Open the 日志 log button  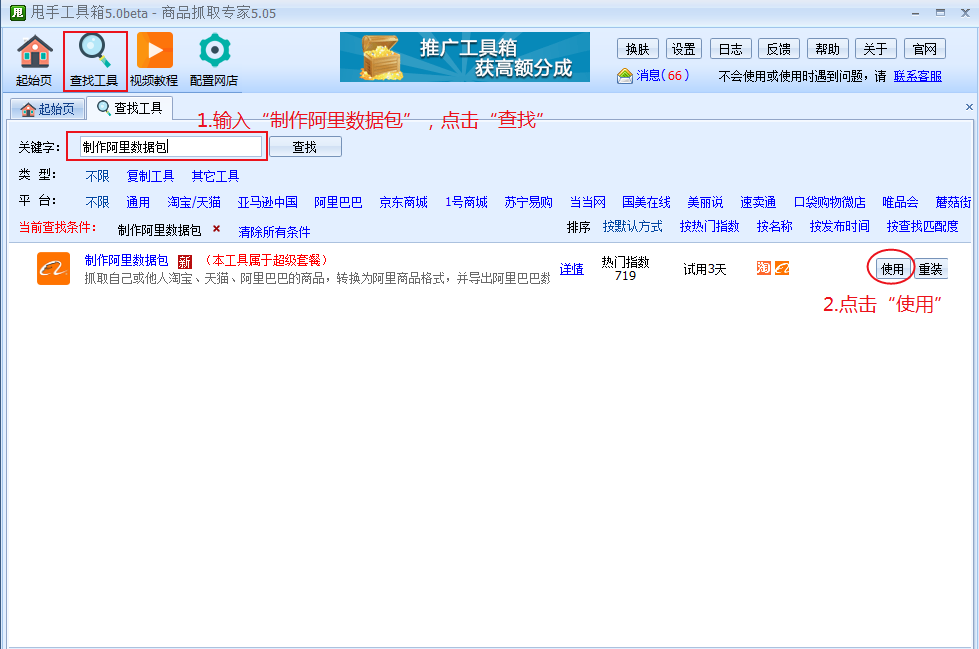(x=731, y=49)
